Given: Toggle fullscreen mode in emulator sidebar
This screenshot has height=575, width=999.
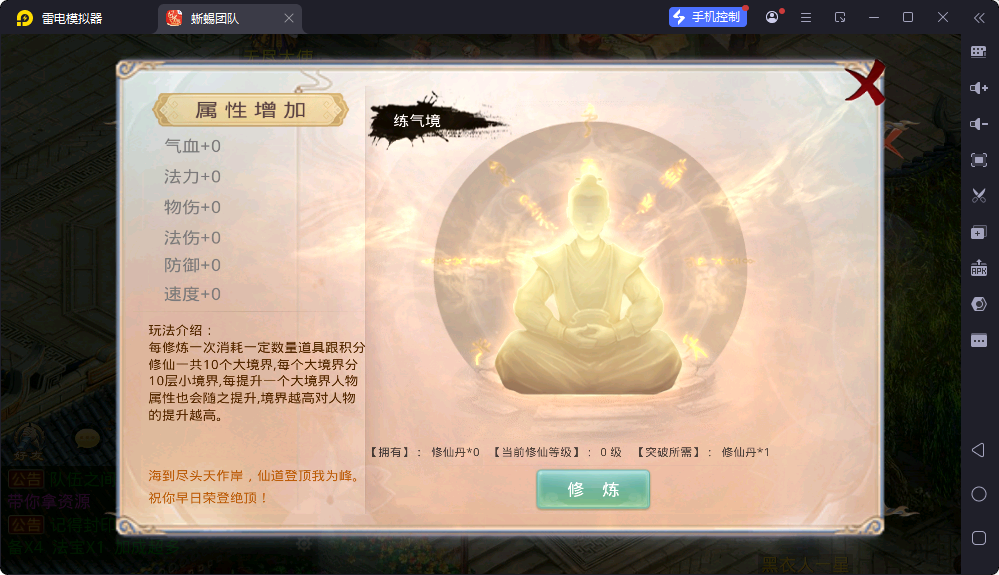Looking at the screenshot, I should click(979, 160).
